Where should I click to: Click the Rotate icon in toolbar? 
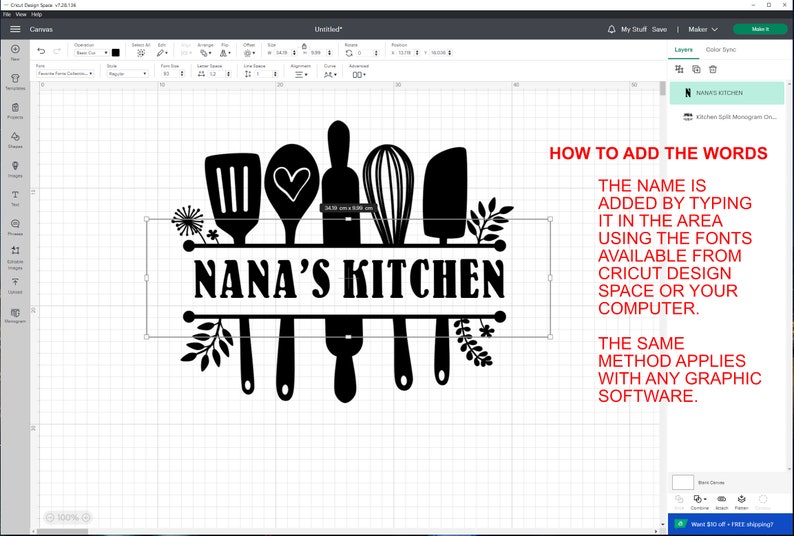349,53
